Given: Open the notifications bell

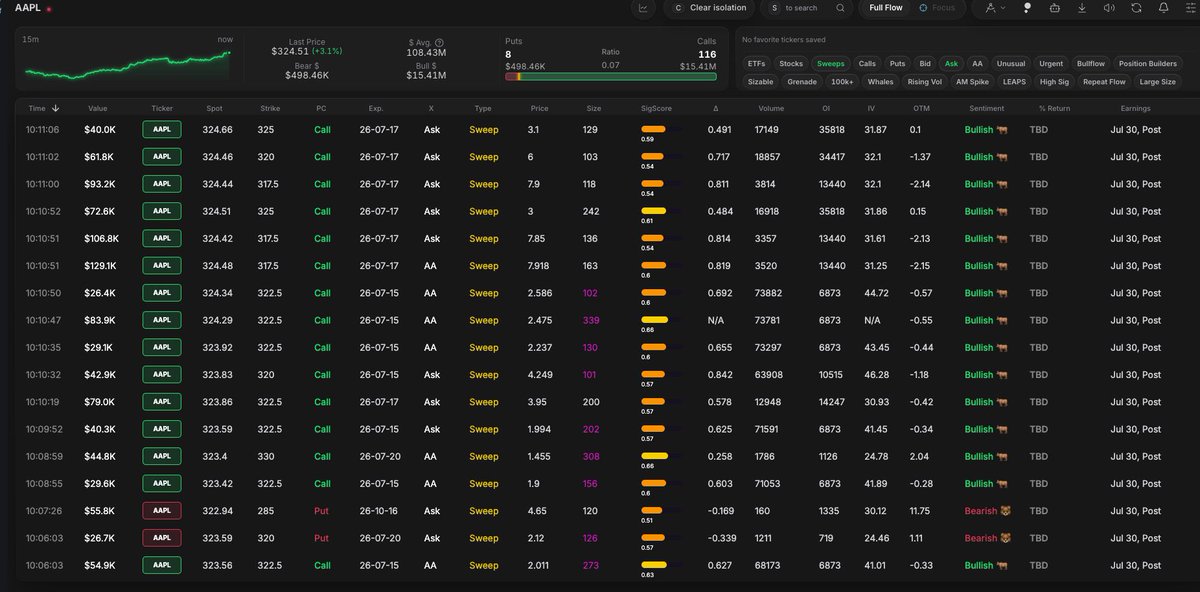Looking at the screenshot, I should 1164,8.
